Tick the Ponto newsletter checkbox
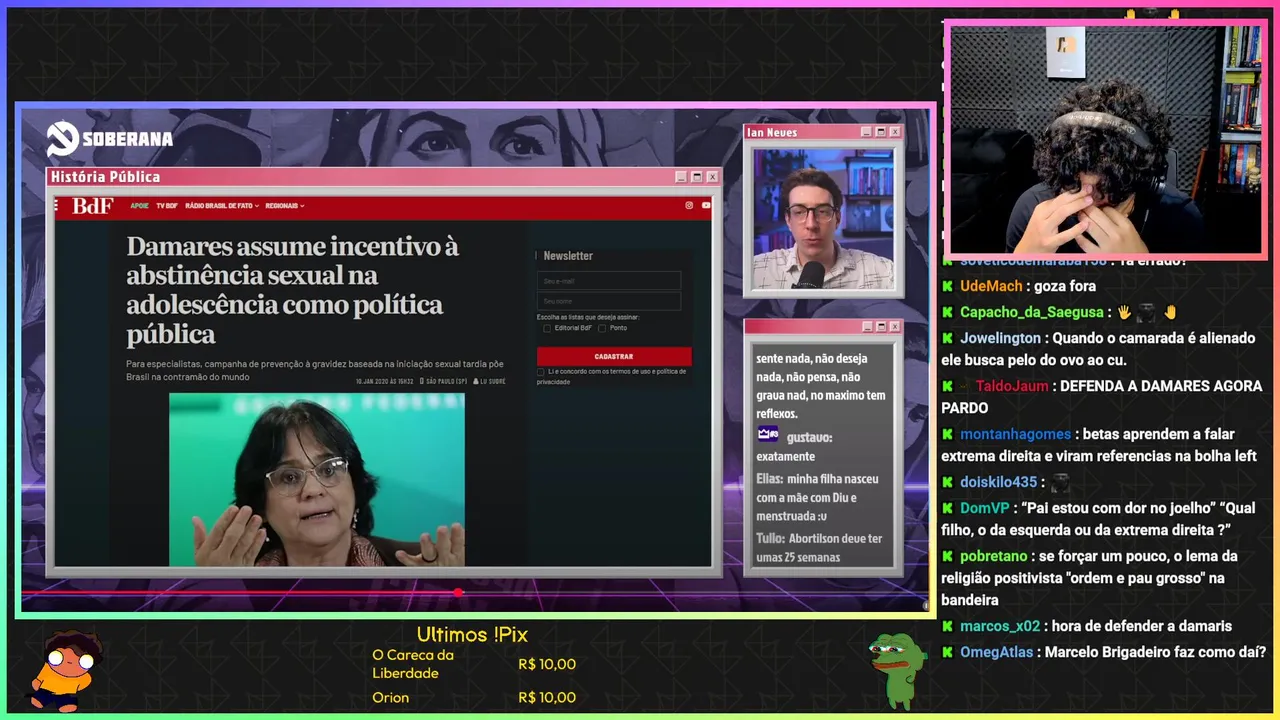The height and width of the screenshot is (720, 1280). coord(602,328)
